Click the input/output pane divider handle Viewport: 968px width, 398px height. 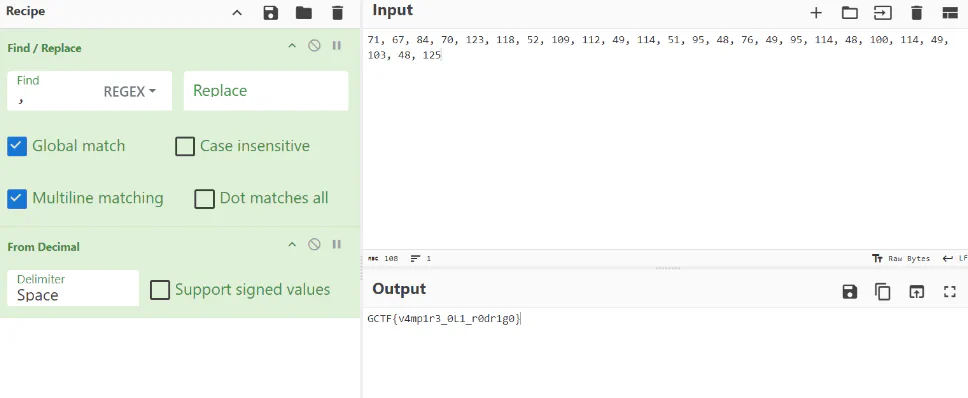pyautogui.click(x=668, y=268)
